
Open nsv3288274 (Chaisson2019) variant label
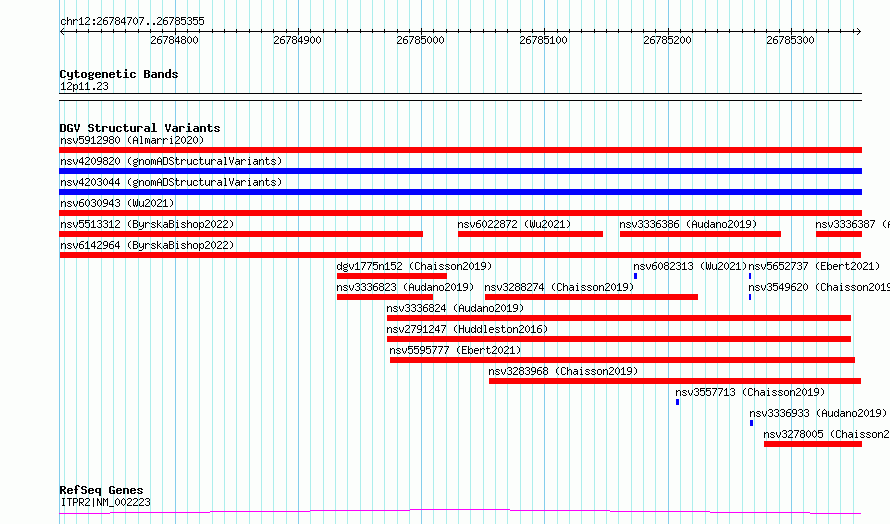559,287
